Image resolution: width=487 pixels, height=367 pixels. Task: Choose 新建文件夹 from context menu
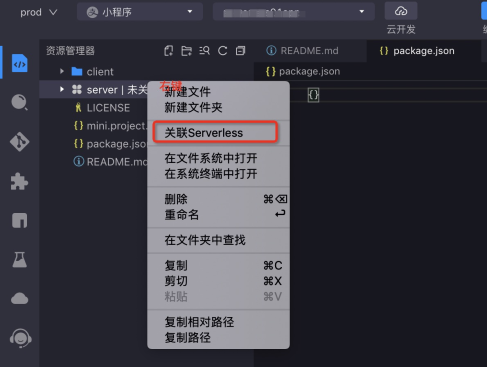[218, 107]
